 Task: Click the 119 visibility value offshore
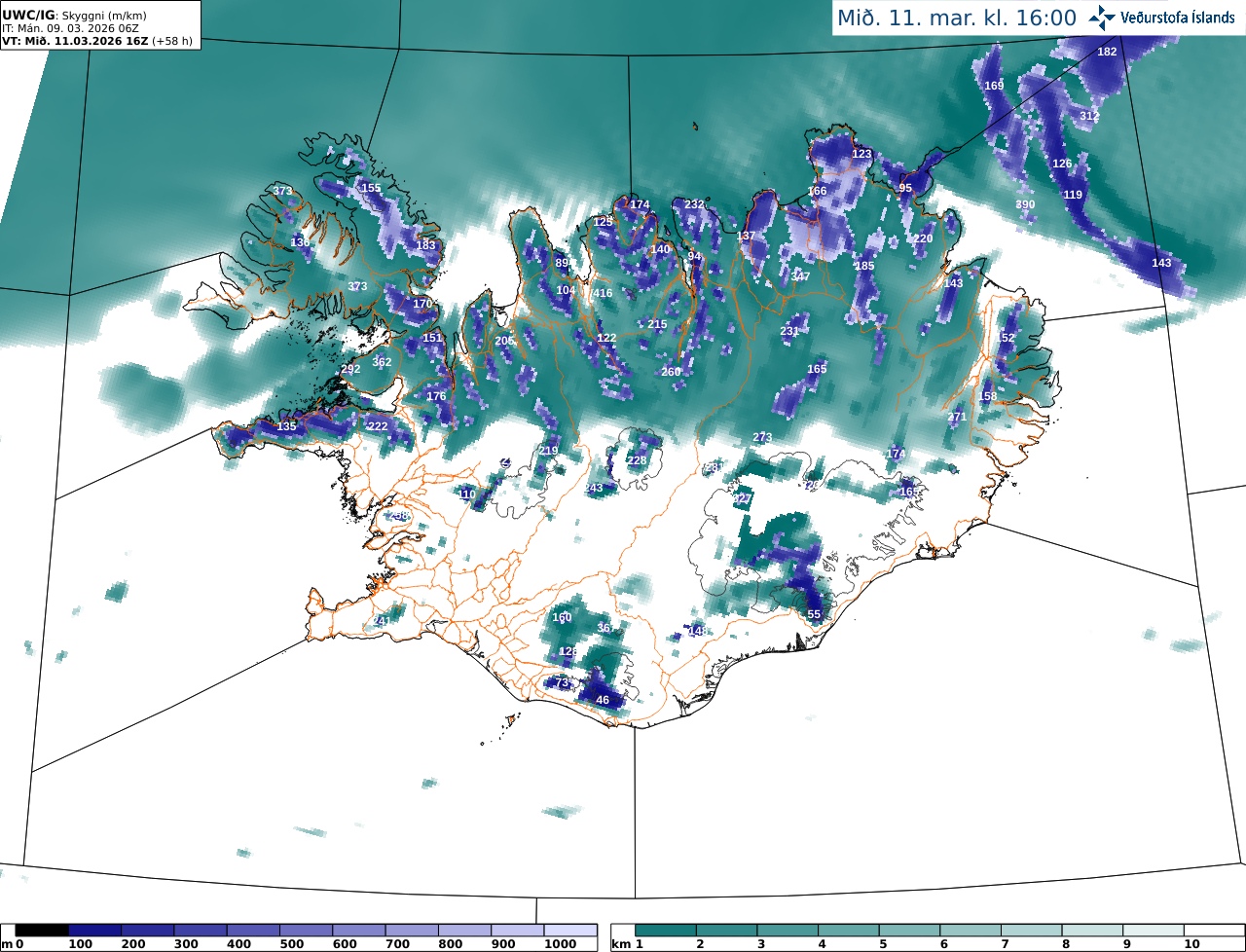click(x=1073, y=195)
